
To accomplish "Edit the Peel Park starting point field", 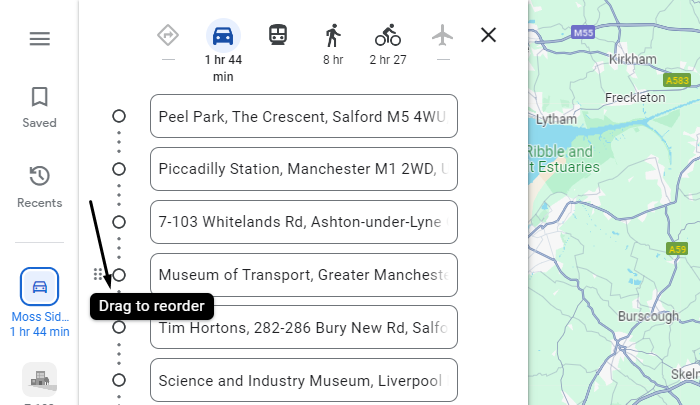I will point(304,116).
